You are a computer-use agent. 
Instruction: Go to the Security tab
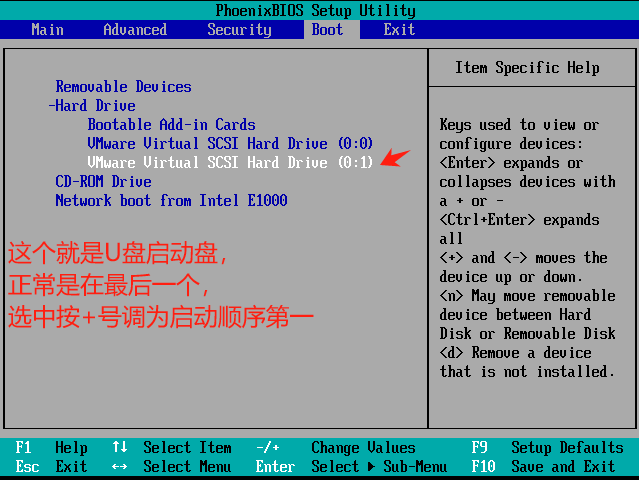pos(239,30)
